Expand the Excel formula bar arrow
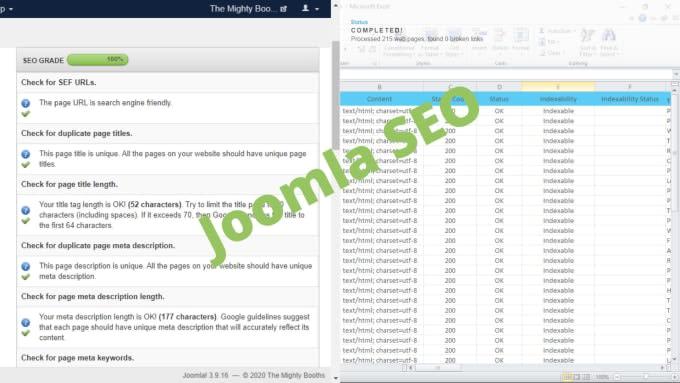 (676, 75)
